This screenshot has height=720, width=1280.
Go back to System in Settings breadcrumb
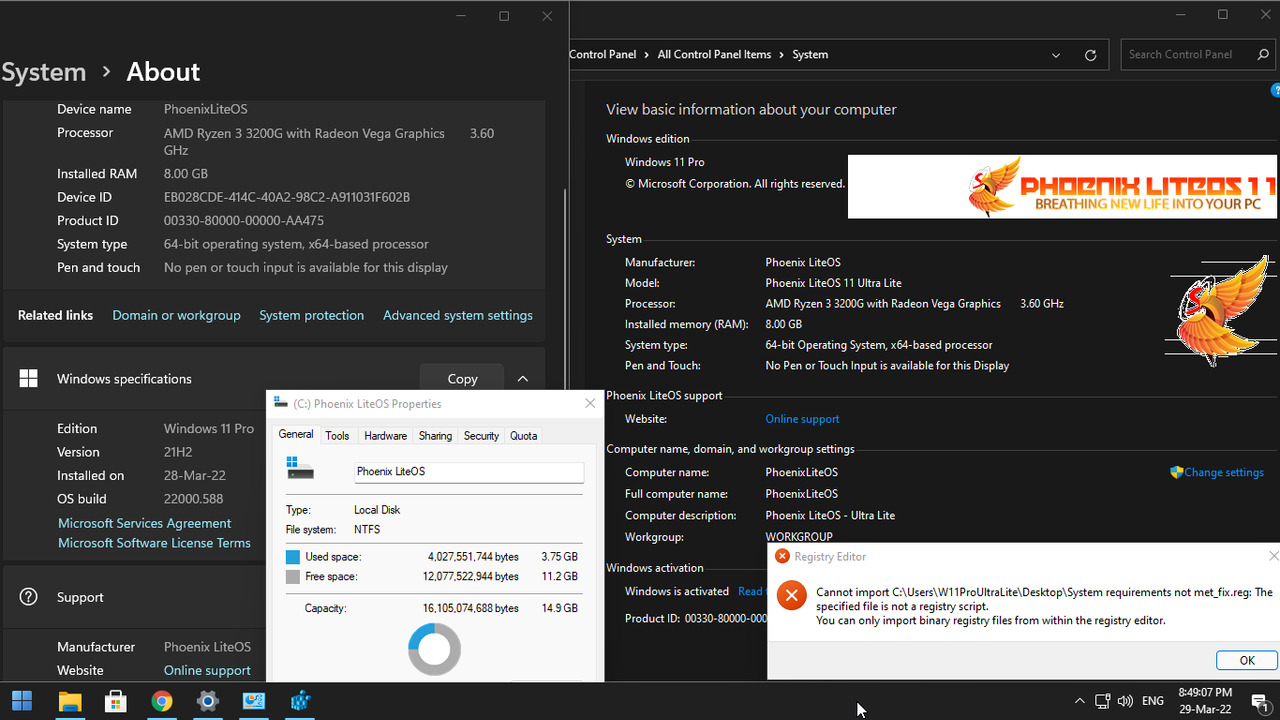point(44,72)
